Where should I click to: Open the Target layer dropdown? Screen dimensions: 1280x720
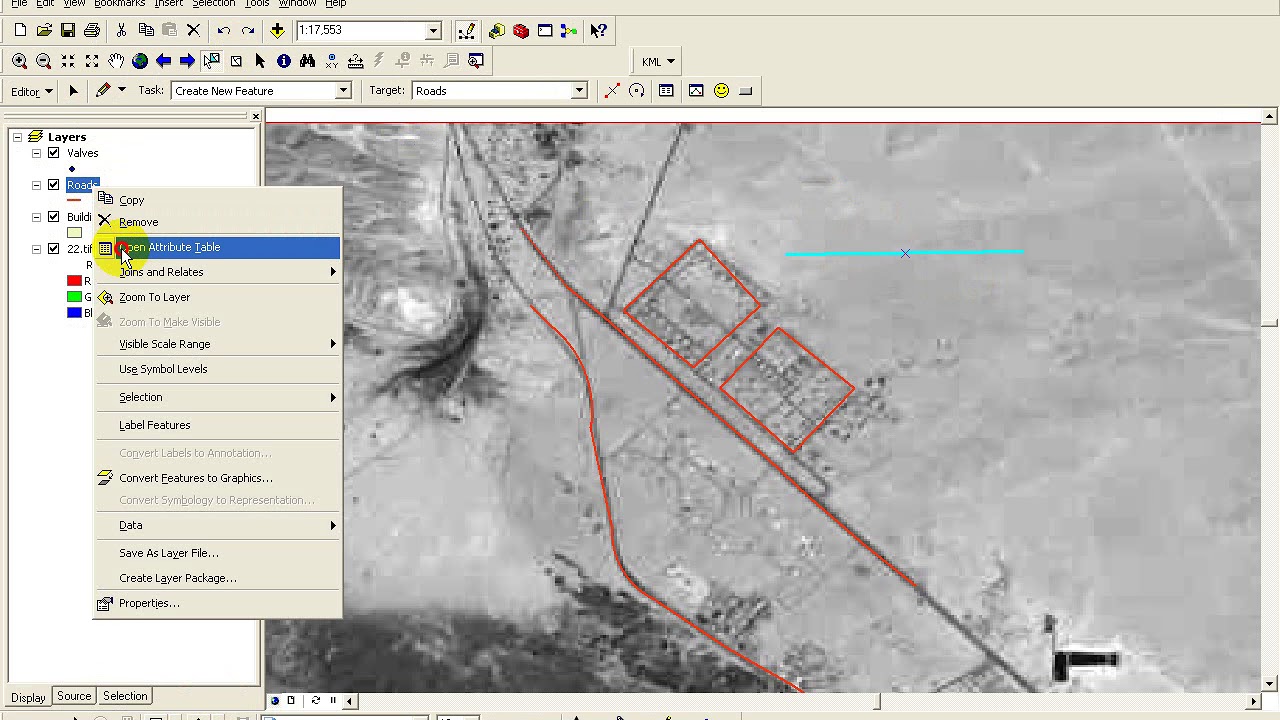[579, 91]
